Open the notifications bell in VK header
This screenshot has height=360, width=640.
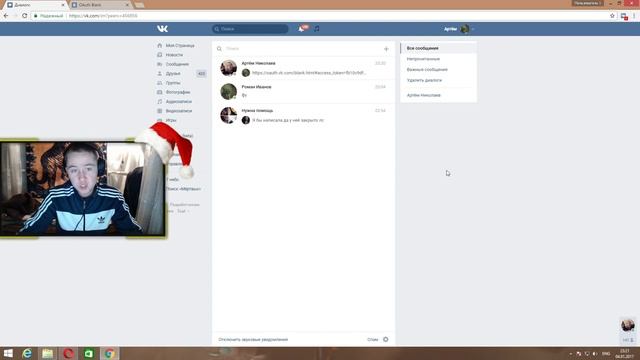(x=301, y=29)
